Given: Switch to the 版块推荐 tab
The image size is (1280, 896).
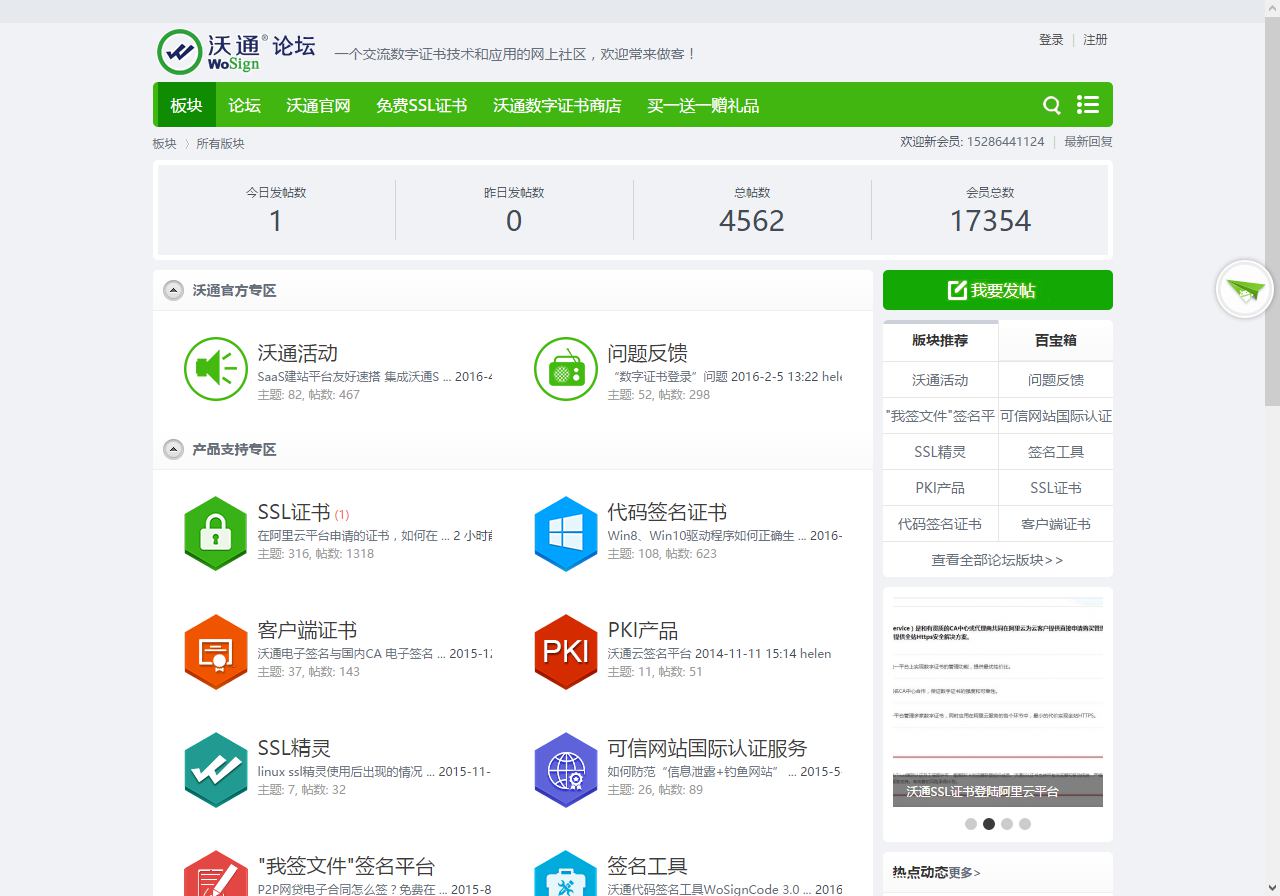Looking at the screenshot, I should click(x=940, y=341).
